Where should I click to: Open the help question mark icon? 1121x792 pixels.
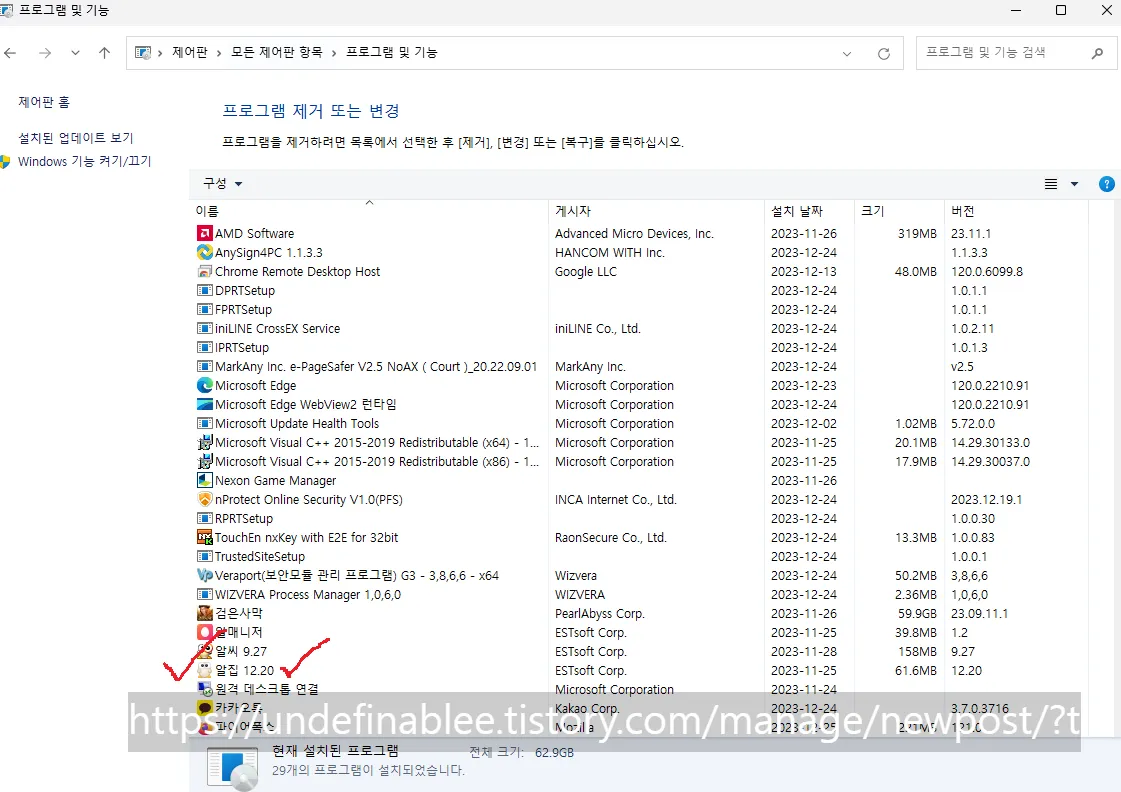[x=1106, y=184]
